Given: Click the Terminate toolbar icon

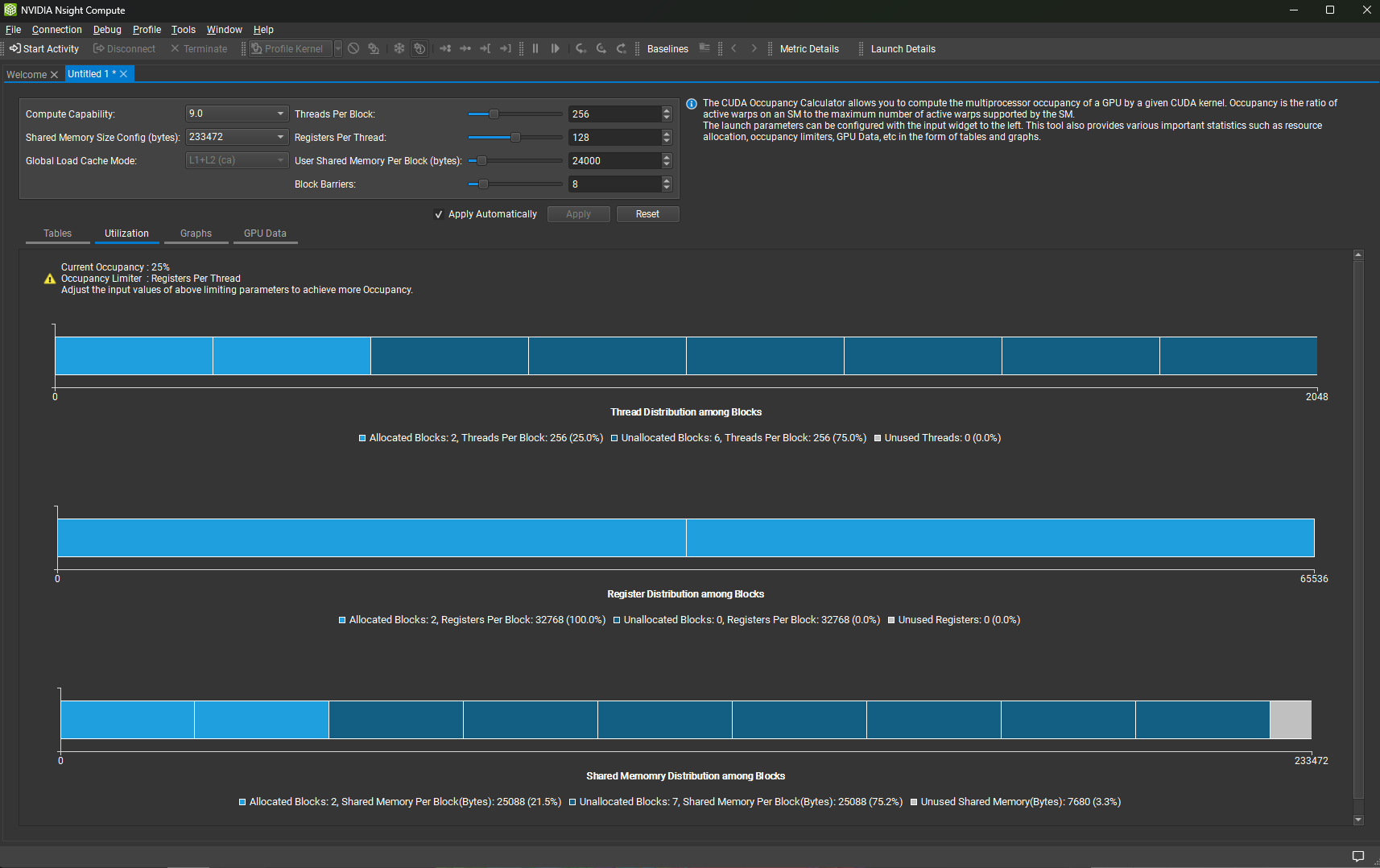Looking at the screenshot, I should coord(175,48).
